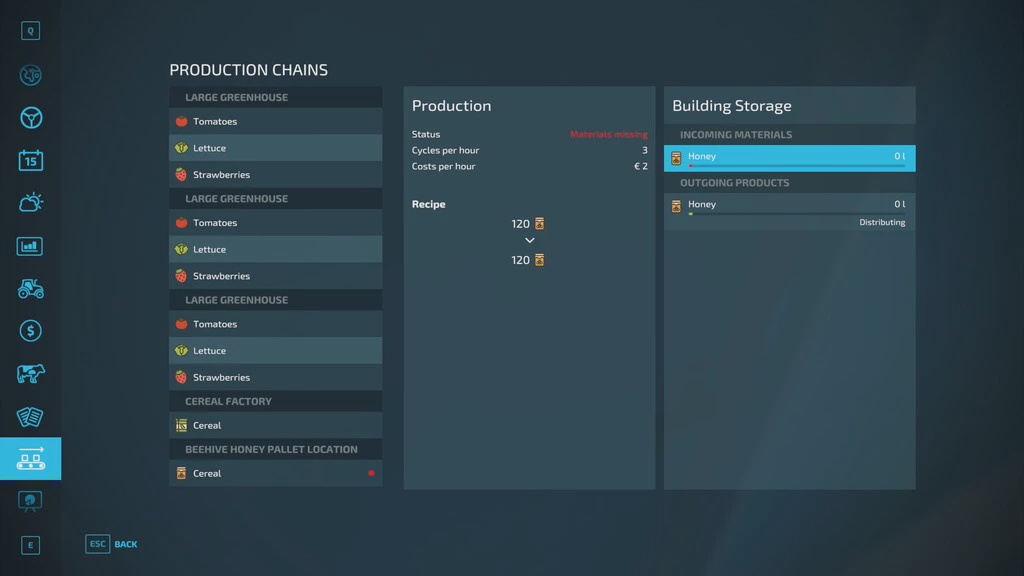Open the weather forecast icon
Viewport: 1024px width, 576px height.
31,203
